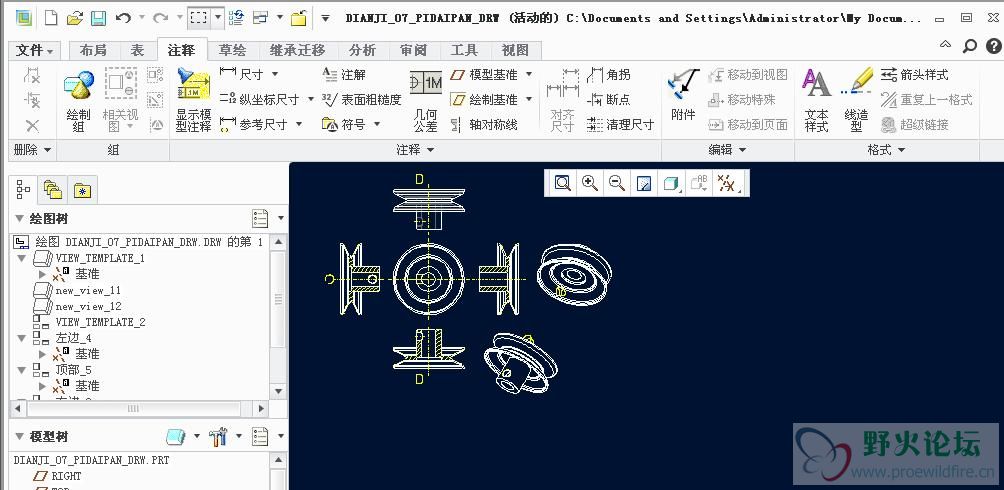Switch to the 分析 analysis tab
The height and width of the screenshot is (490, 1004).
[362, 50]
